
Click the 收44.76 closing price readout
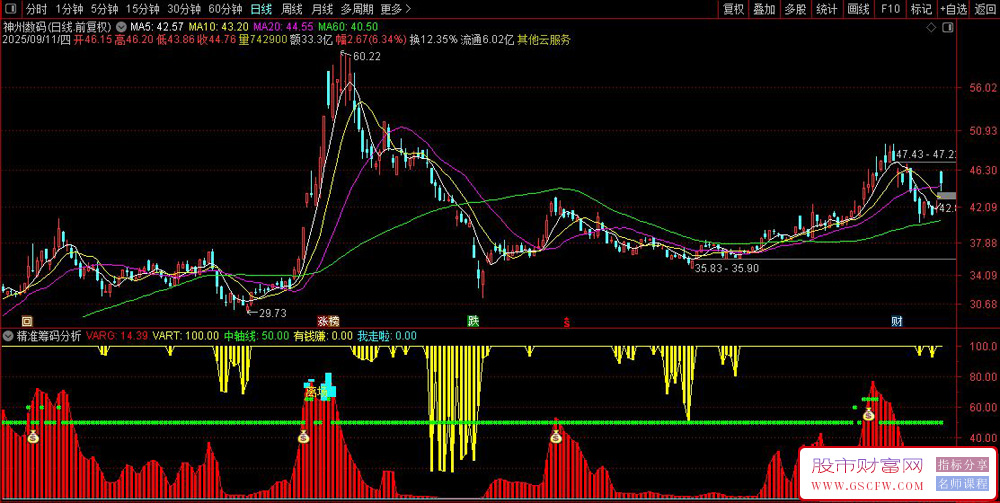[215, 40]
